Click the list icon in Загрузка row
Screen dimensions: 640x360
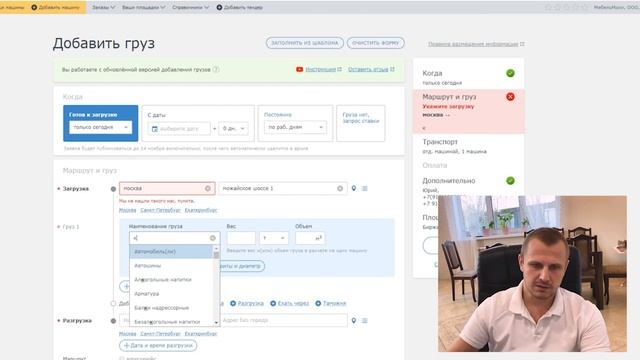[x=365, y=188]
